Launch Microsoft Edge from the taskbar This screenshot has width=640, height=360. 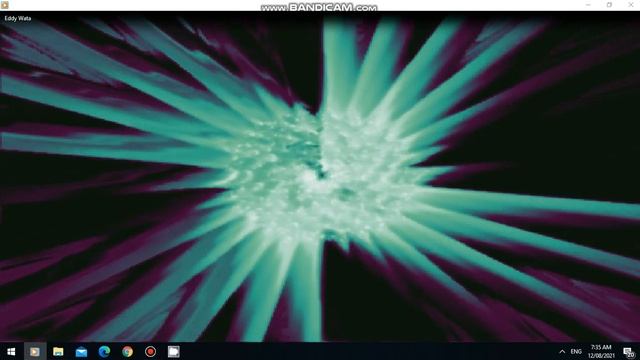(104, 351)
